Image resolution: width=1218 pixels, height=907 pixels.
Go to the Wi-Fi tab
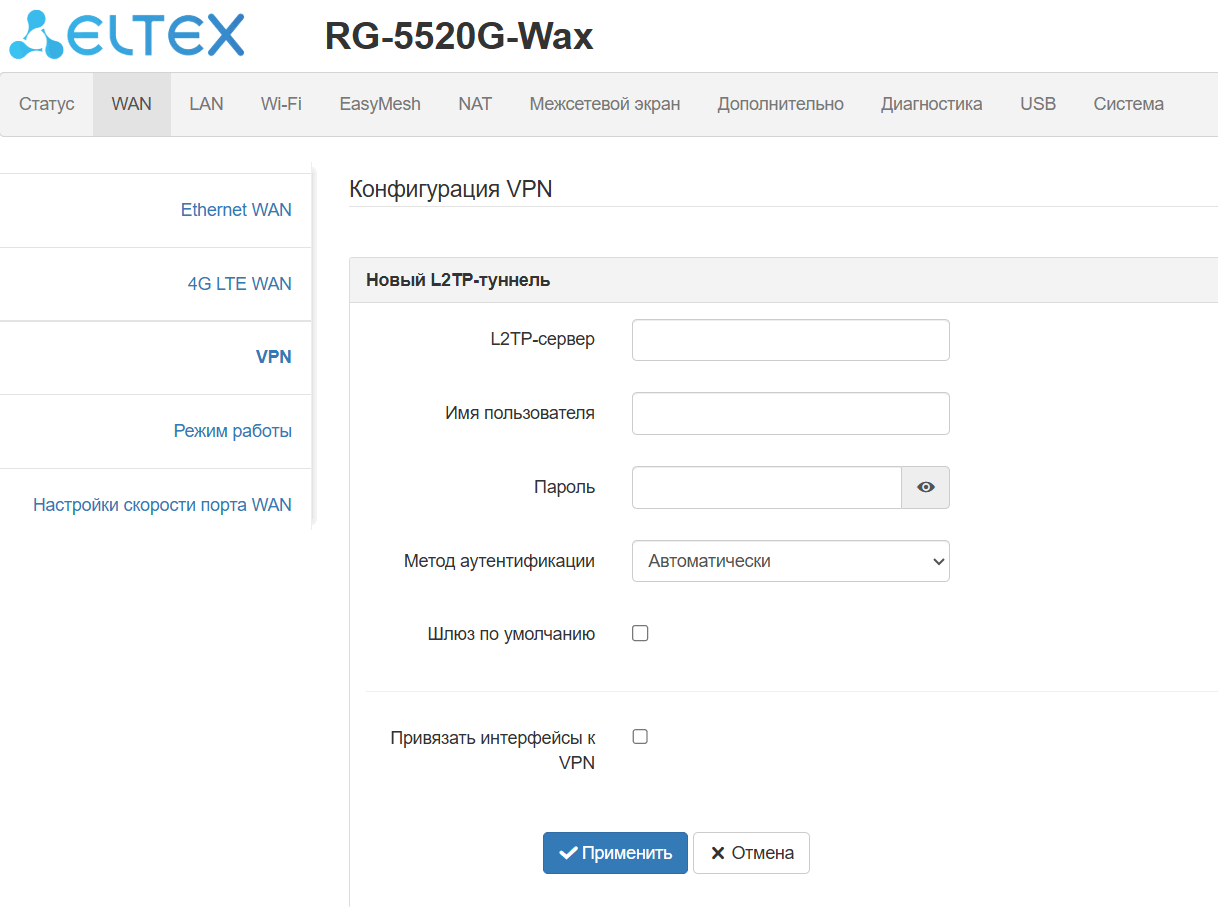pyautogui.click(x=281, y=104)
